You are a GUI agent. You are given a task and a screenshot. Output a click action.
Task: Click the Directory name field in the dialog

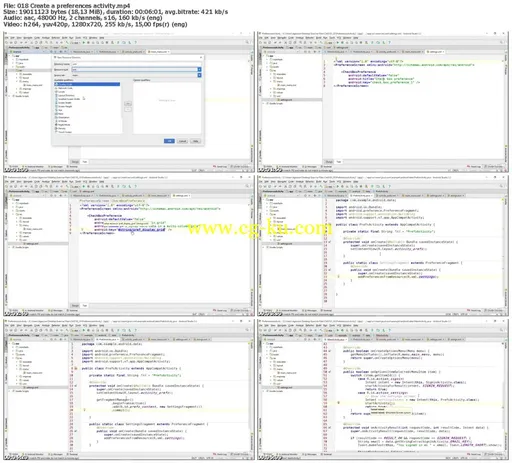pos(136,64)
